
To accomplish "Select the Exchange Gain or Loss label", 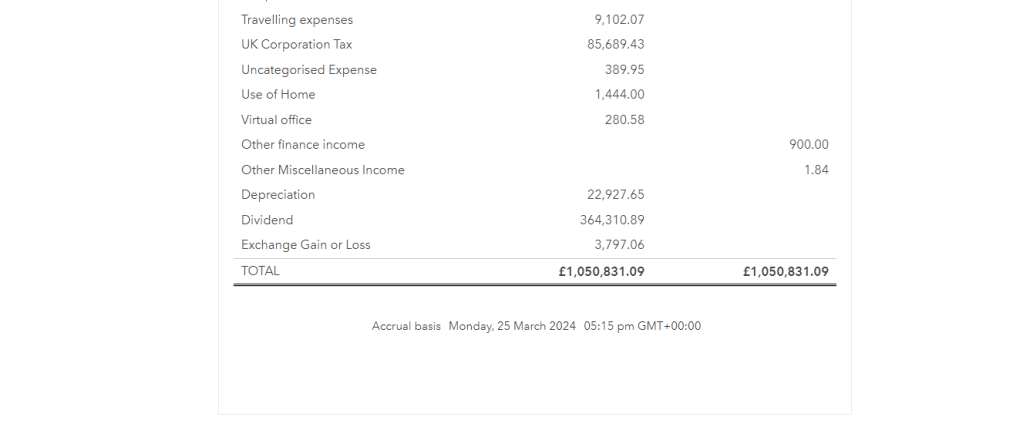I will point(305,245).
